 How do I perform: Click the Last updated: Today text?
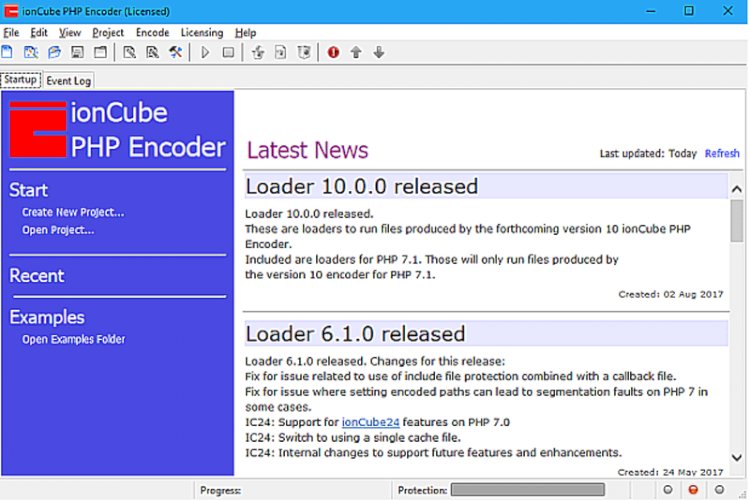click(x=648, y=154)
